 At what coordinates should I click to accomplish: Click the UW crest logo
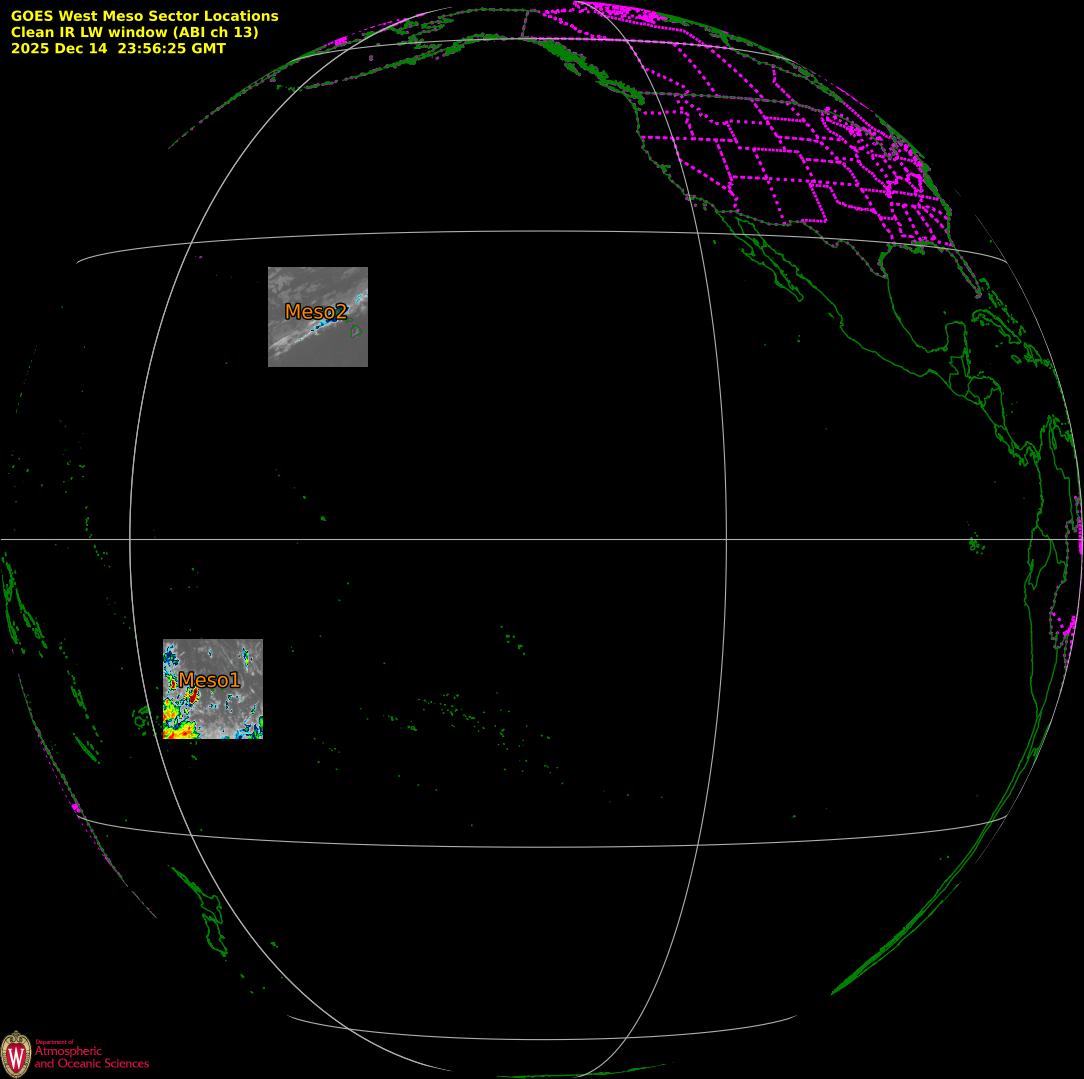click(x=16, y=1054)
